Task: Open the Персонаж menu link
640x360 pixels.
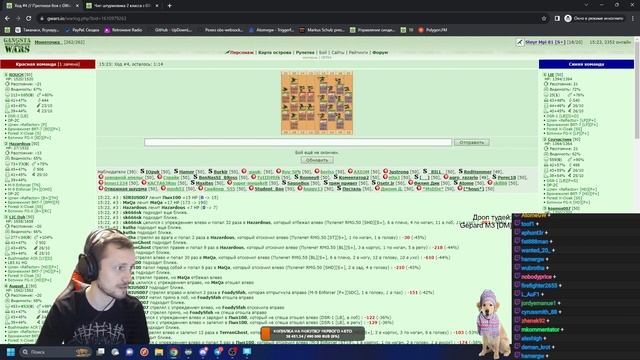Action: 242,53
